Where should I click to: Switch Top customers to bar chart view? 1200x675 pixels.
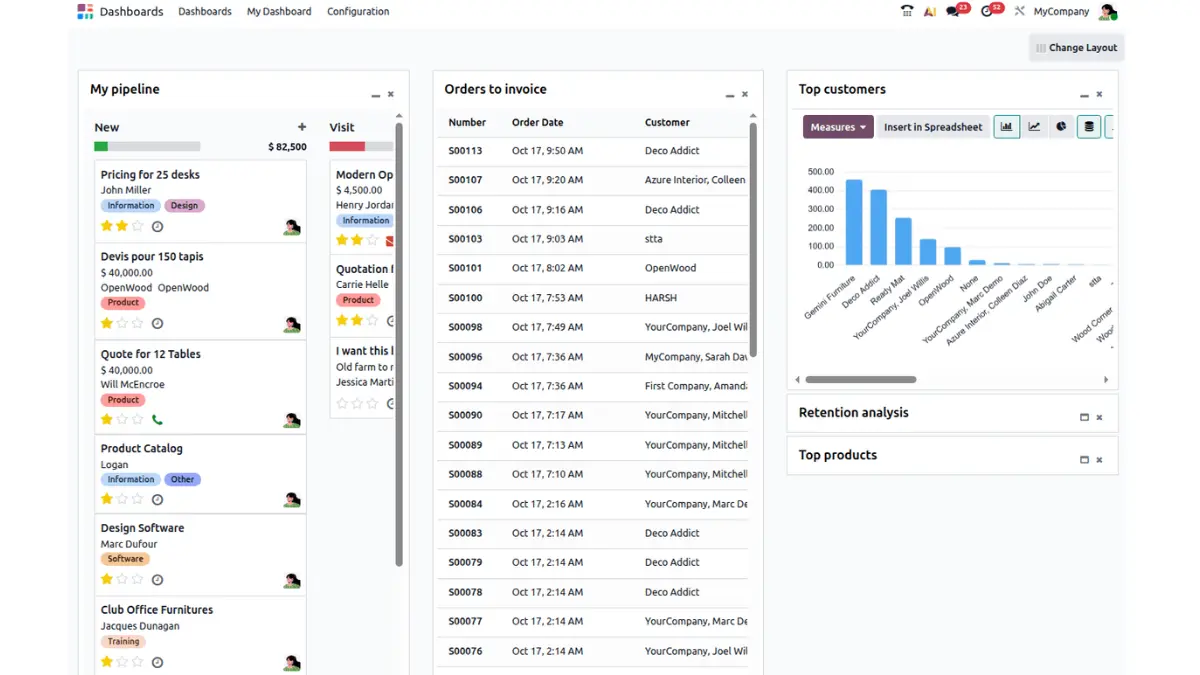pos(1006,127)
